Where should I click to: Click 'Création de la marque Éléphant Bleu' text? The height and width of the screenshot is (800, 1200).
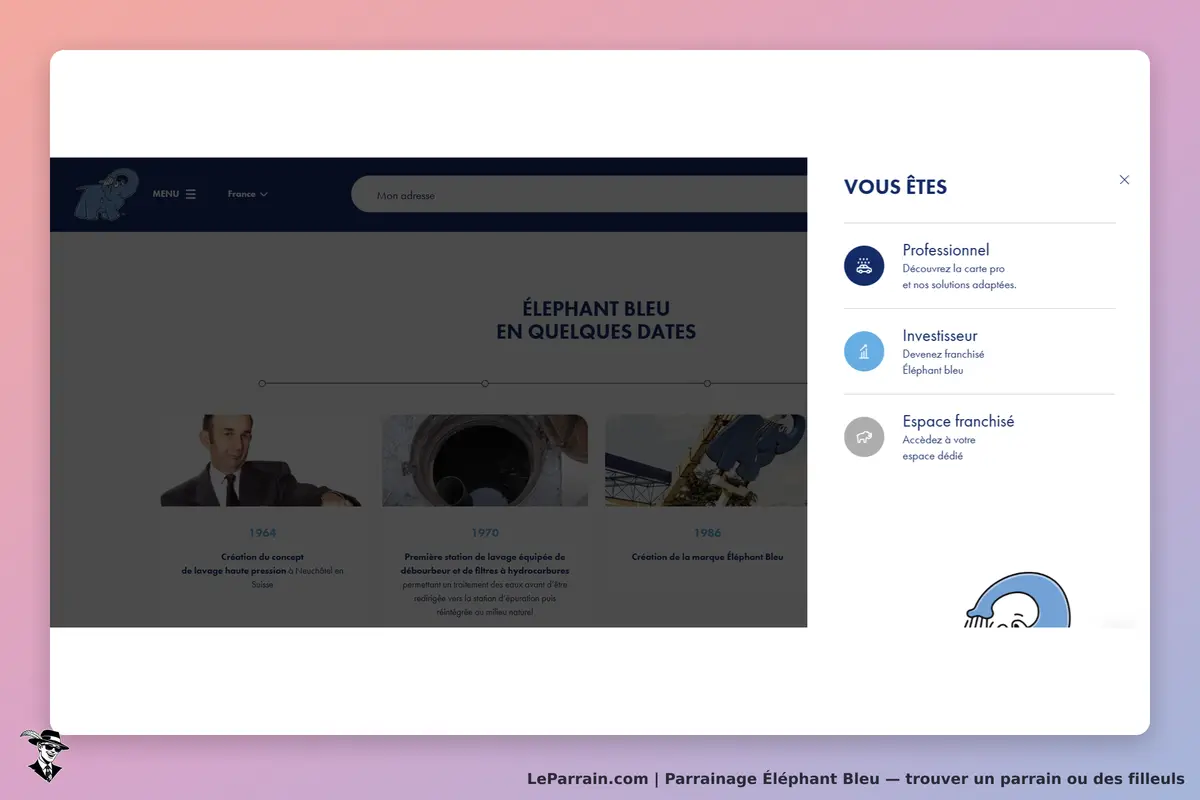pyautogui.click(x=707, y=557)
